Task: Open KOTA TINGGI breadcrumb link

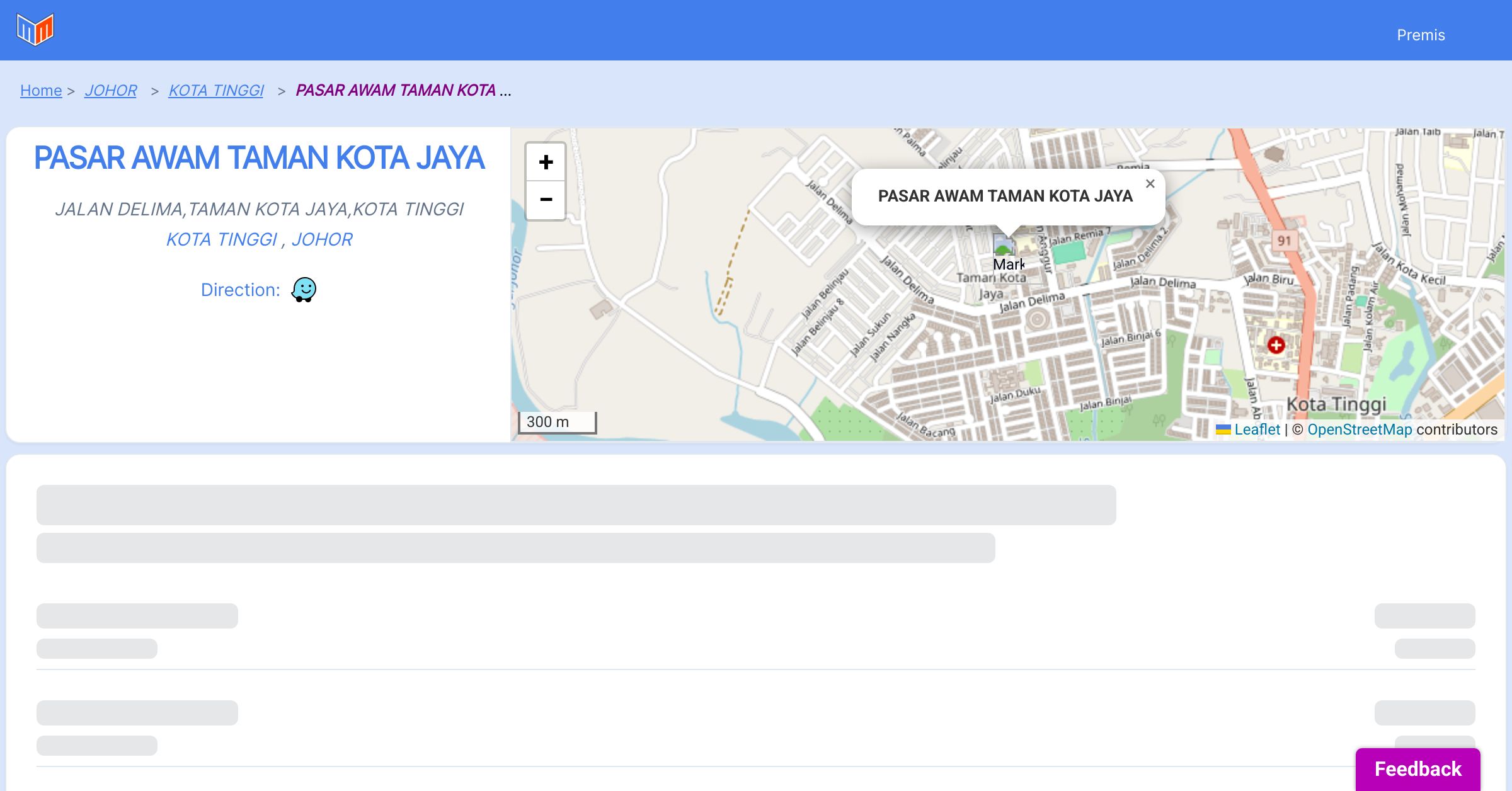Action: click(x=216, y=91)
